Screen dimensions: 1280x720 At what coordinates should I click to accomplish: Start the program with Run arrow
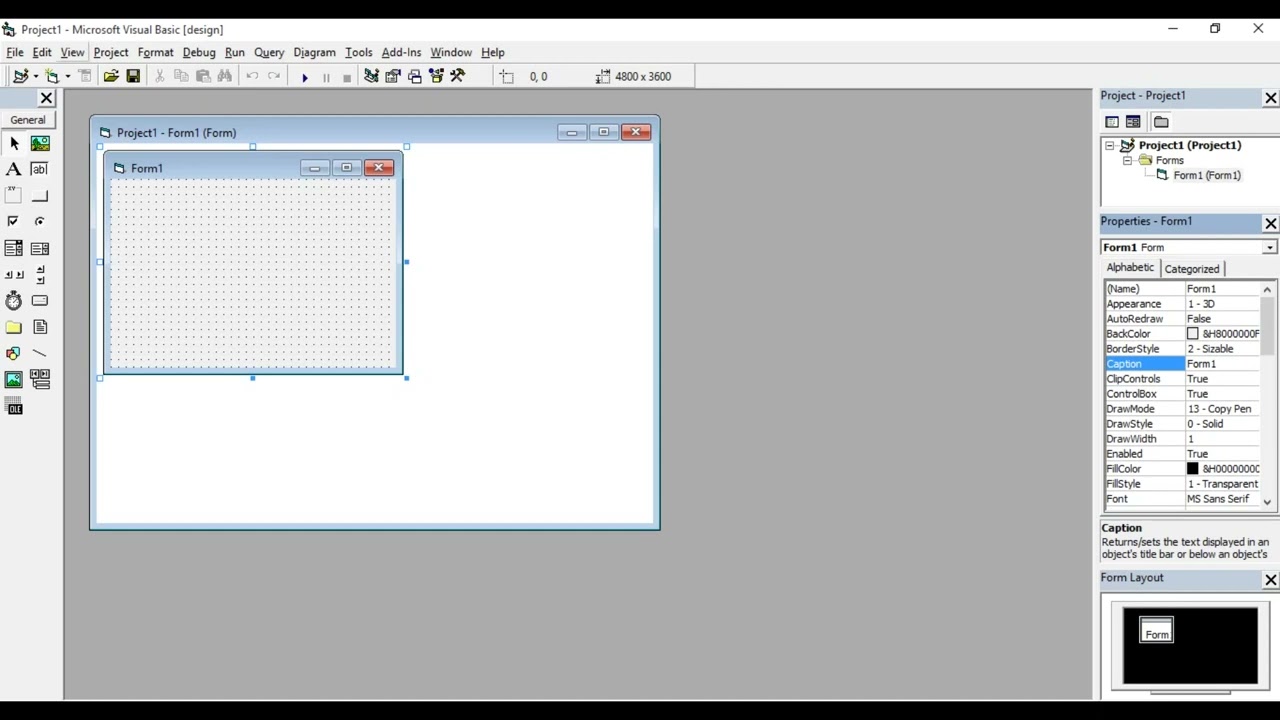click(x=305, y=77)
